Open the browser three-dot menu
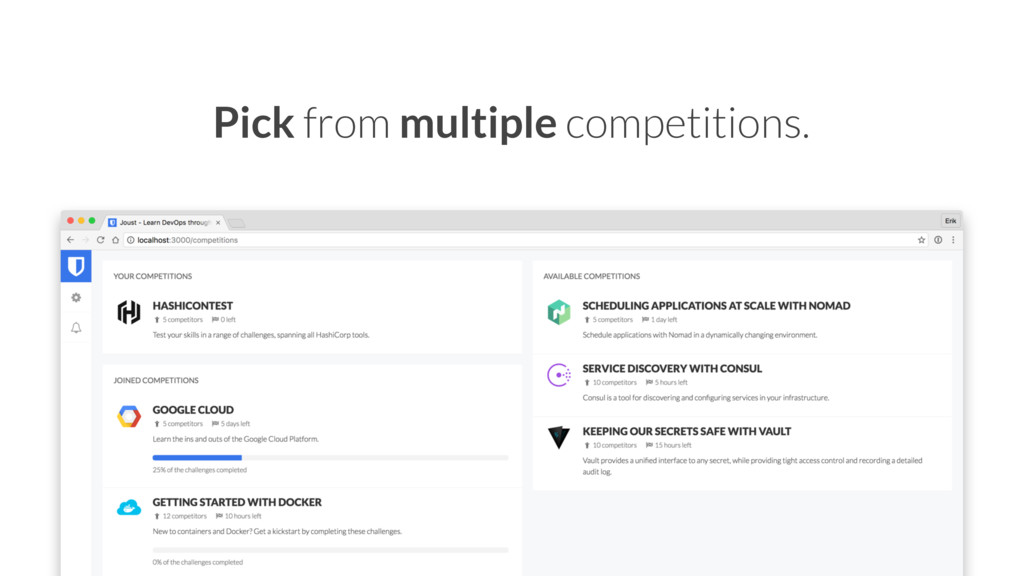The height and width of the screenshot is (576, 1024). pyautogui.click(x=953, y=240)
